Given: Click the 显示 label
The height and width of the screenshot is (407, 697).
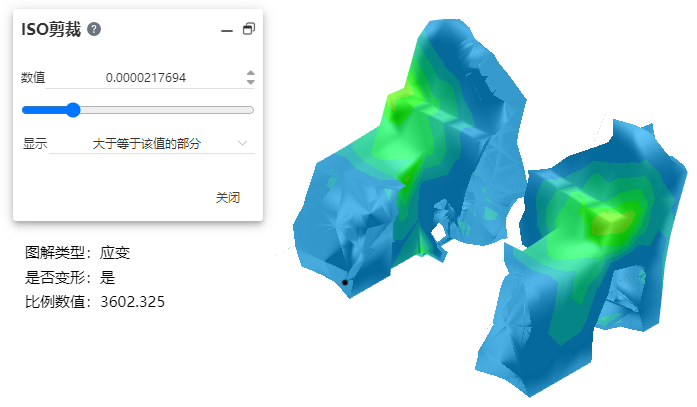Looking at the screenshot, I should click(x=35, y=143).
